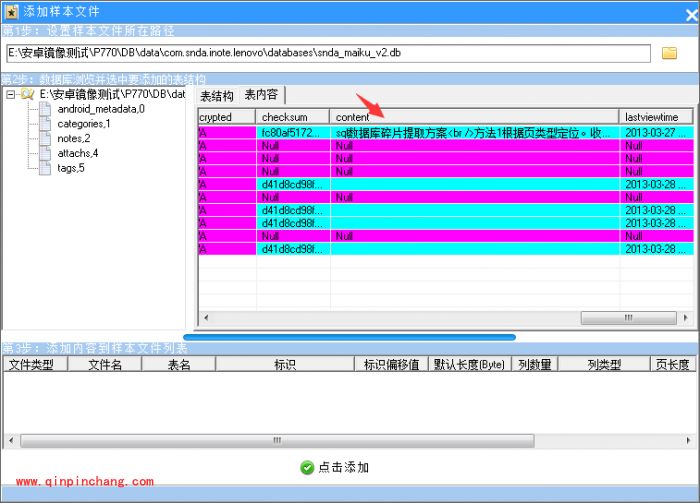Viewport: 700px width, 503px height.
Task: Select the 表内容 tab
Action: pos(263,95)
